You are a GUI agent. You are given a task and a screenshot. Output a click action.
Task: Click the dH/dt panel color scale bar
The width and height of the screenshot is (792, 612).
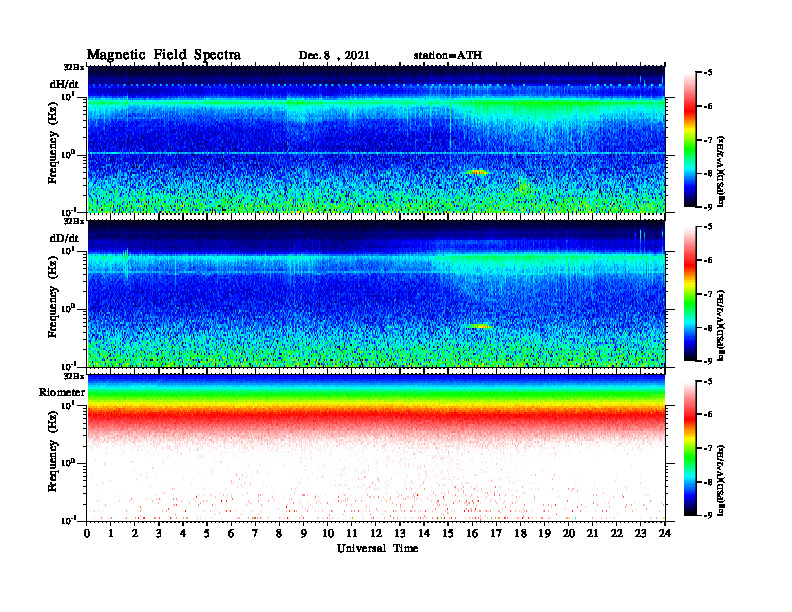tap(690, 140)
